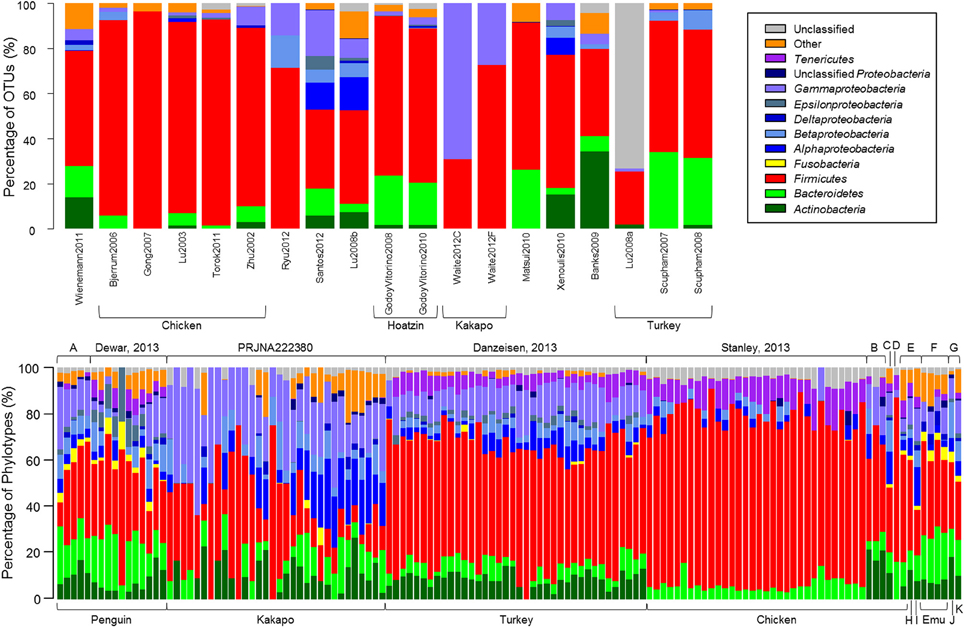Click the bright green Bacteroidetes segment of Scupham2007 bar

tap(664, 189)
